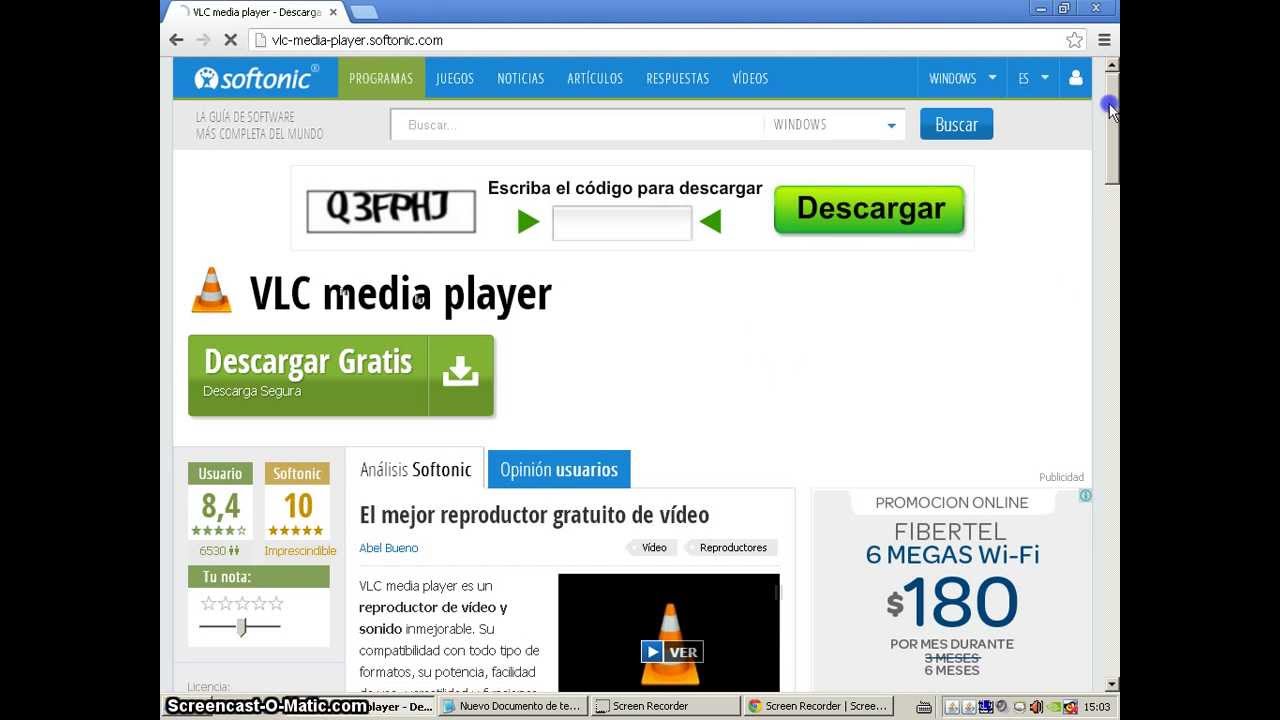
Task: Click the taskbar clock showing 15:03
Action: 1096,706
